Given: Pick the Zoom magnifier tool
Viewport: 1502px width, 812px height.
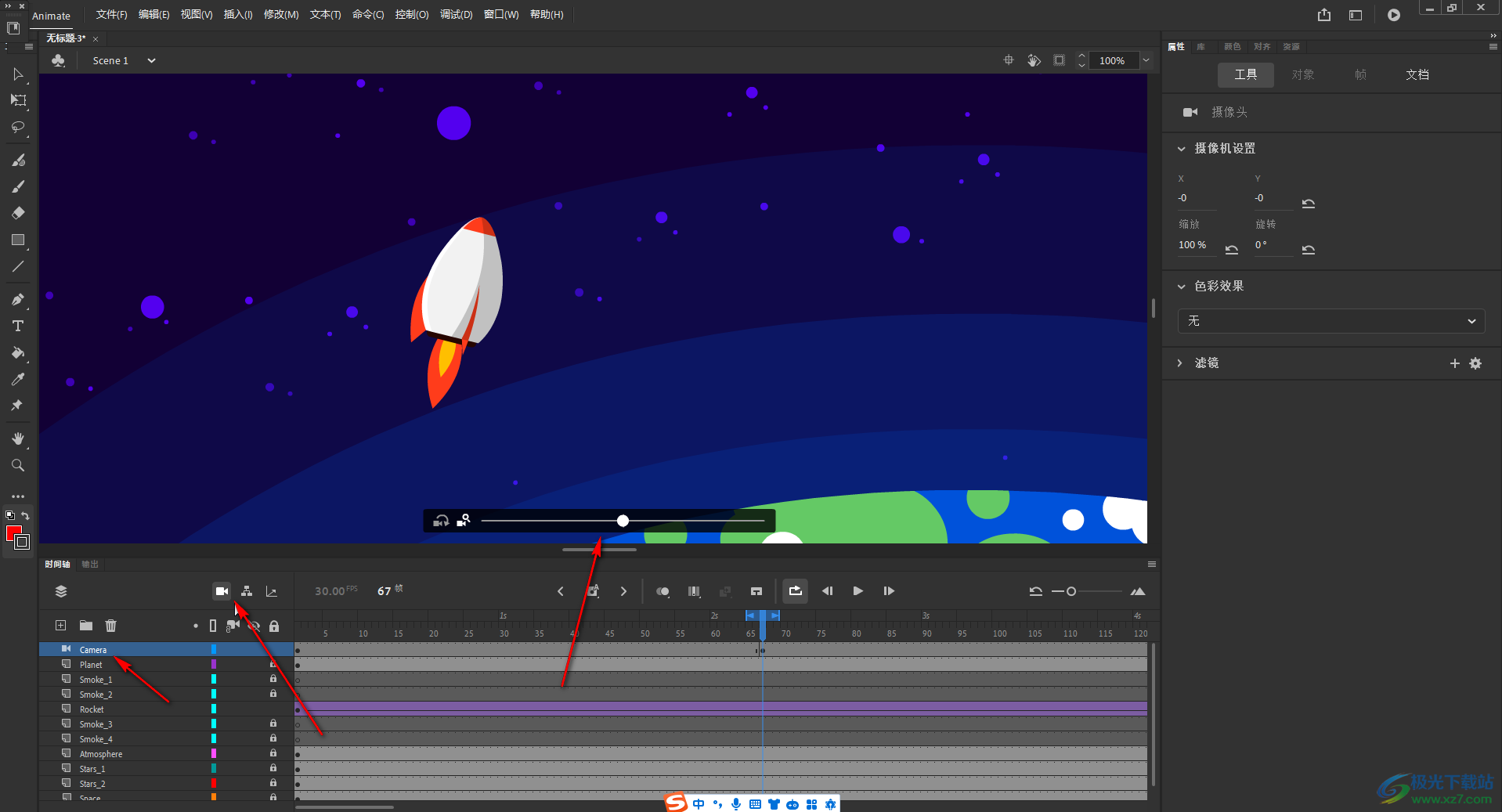Looking at the screenshot, I should point(18,465).
